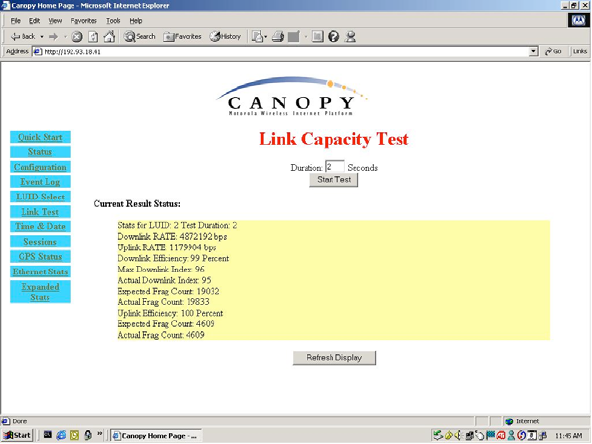Open the Ethernet Stats link
The height and width of the screenshot is (444, 592).
click(x=40, y=271)
